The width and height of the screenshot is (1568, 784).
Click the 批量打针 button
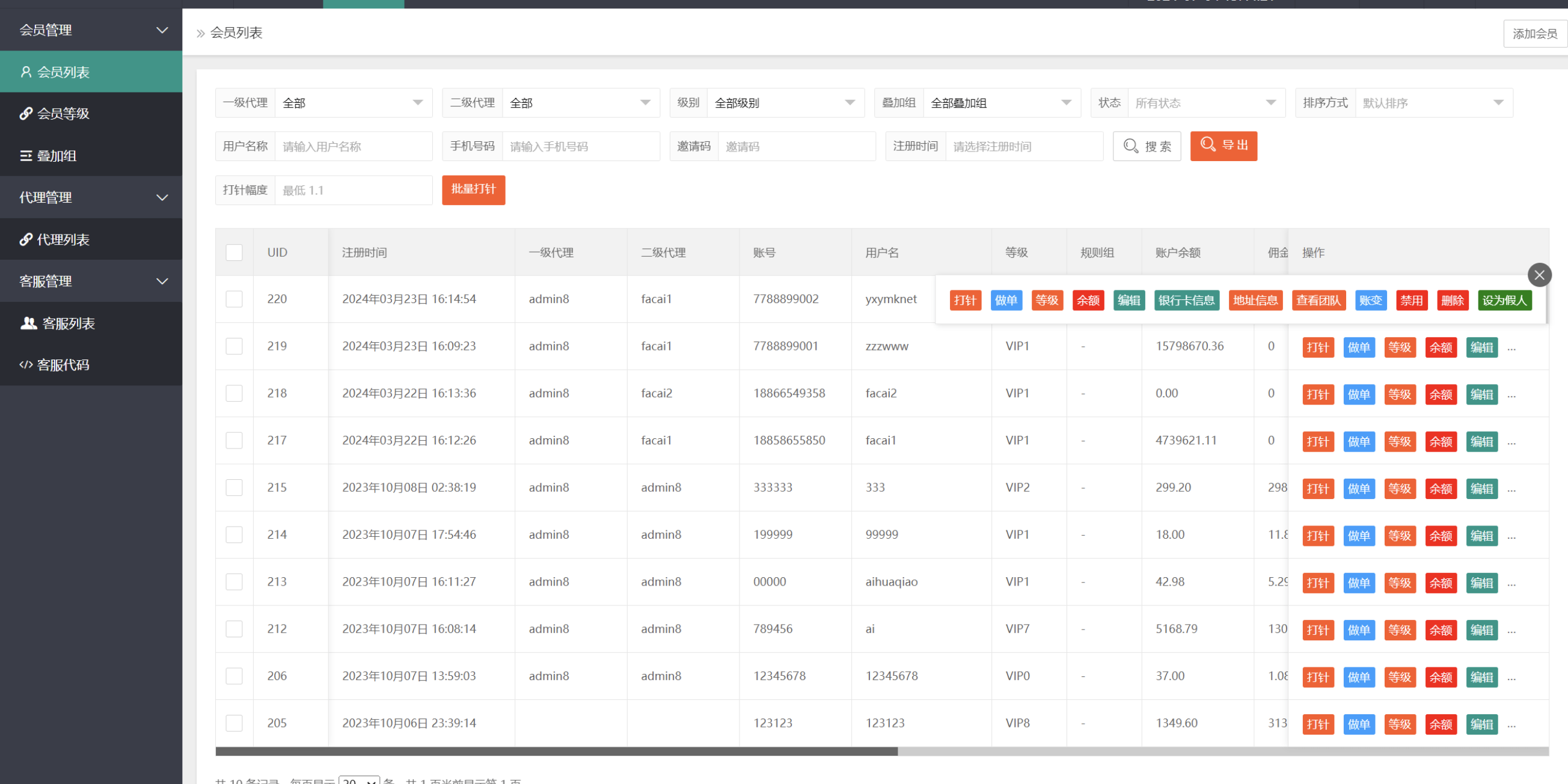click(x=473, y=190)
